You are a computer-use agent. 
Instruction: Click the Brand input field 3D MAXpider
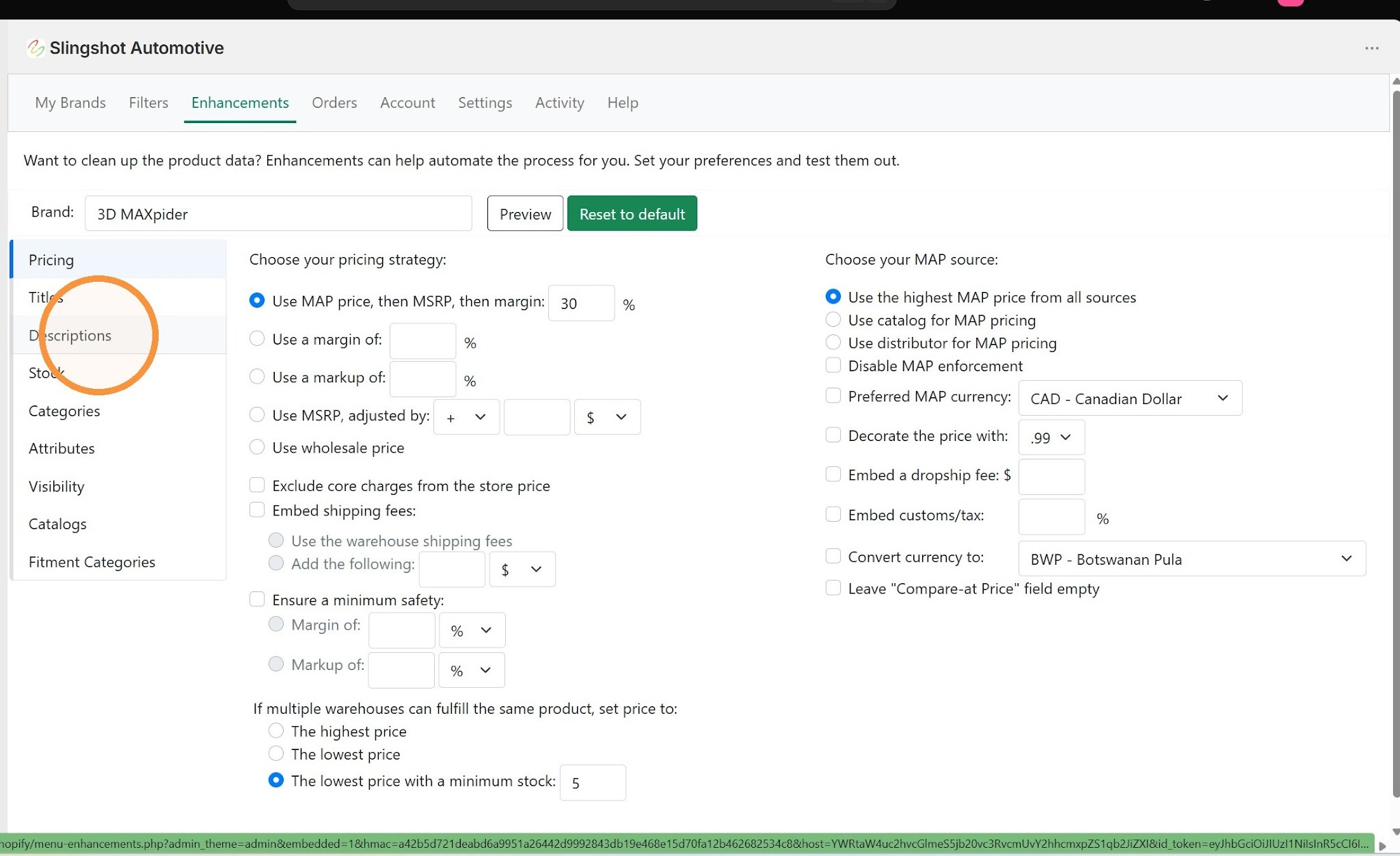[278, 213]
